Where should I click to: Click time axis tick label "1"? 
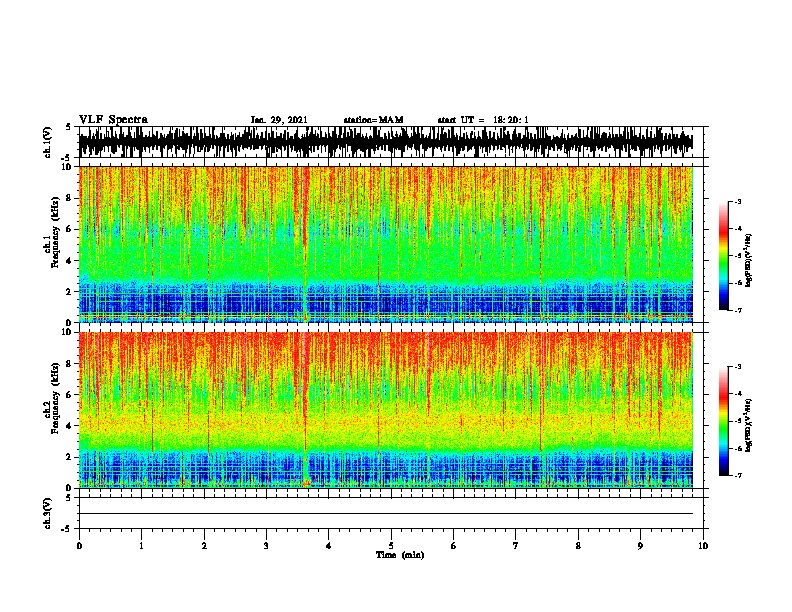click(x=141, y=546)
